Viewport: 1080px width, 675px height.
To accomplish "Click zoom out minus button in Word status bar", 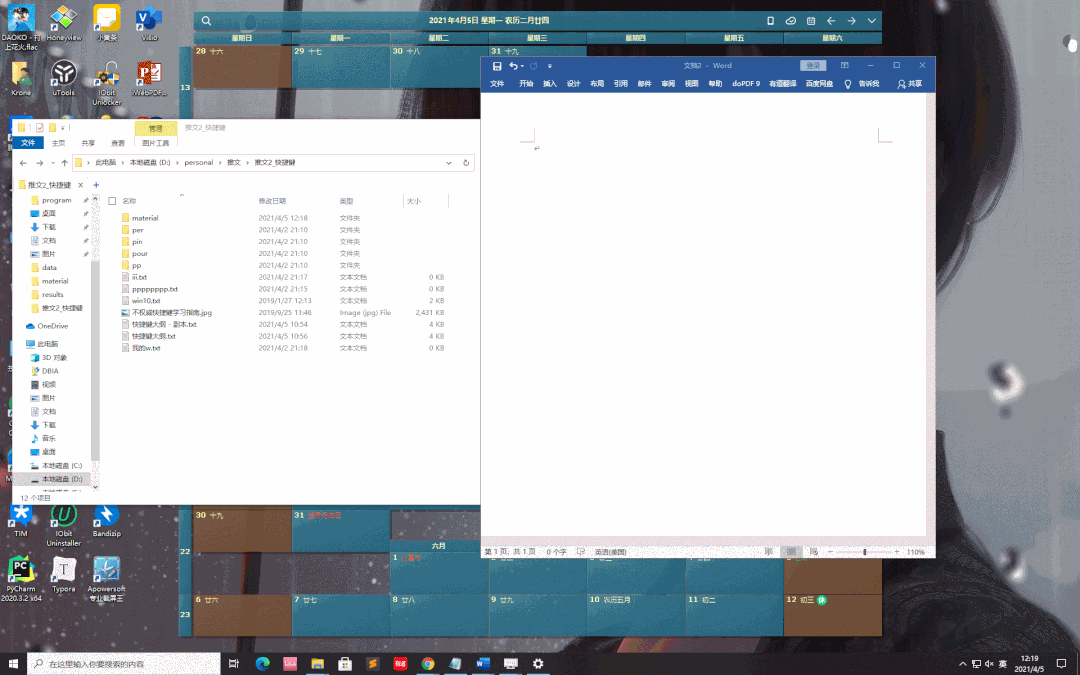I will tap(831, 552).
